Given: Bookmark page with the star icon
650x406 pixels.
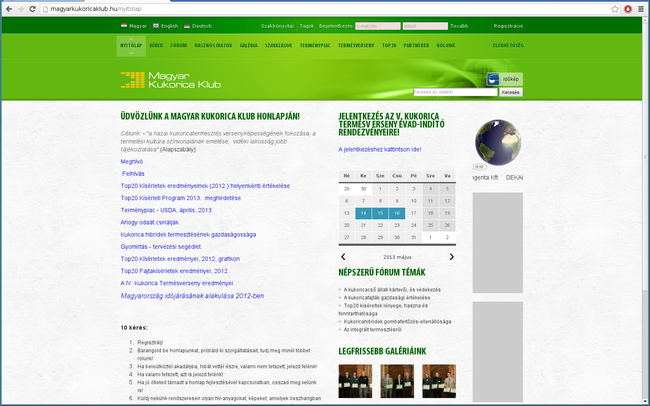Looking at the screenshot, I should tap(615, 9).
